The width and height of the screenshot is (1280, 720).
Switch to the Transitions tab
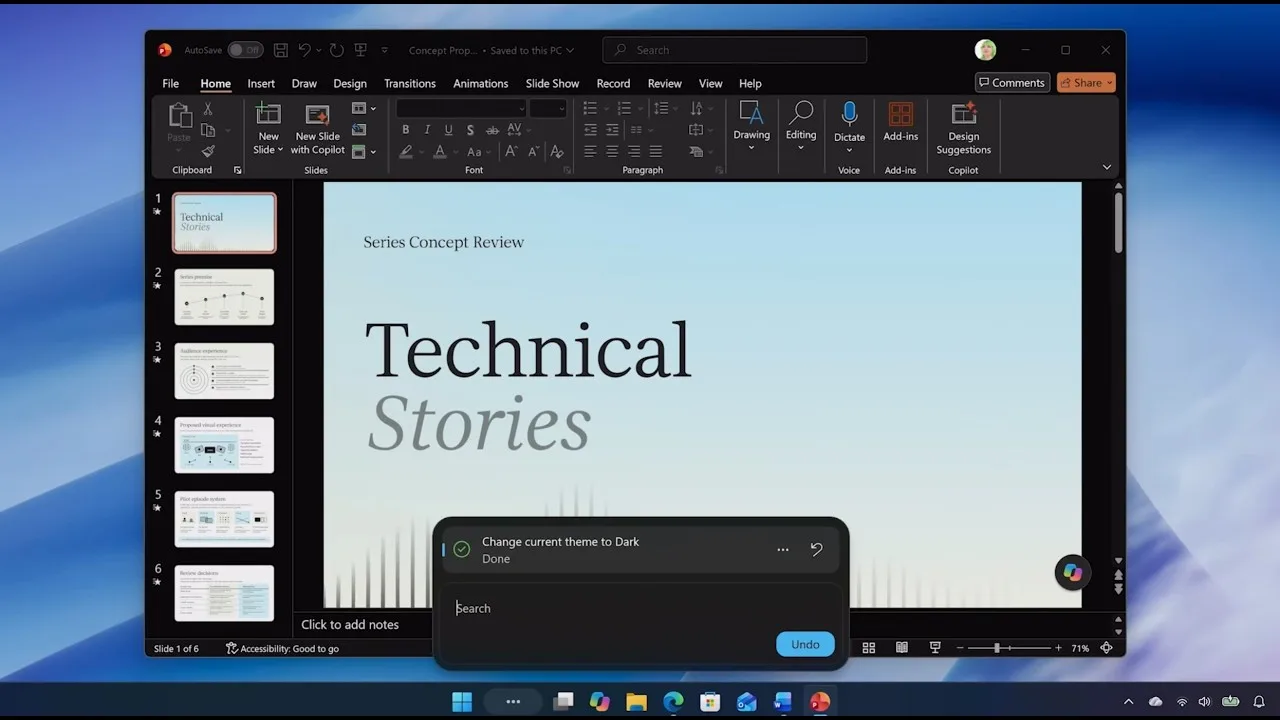410,84
